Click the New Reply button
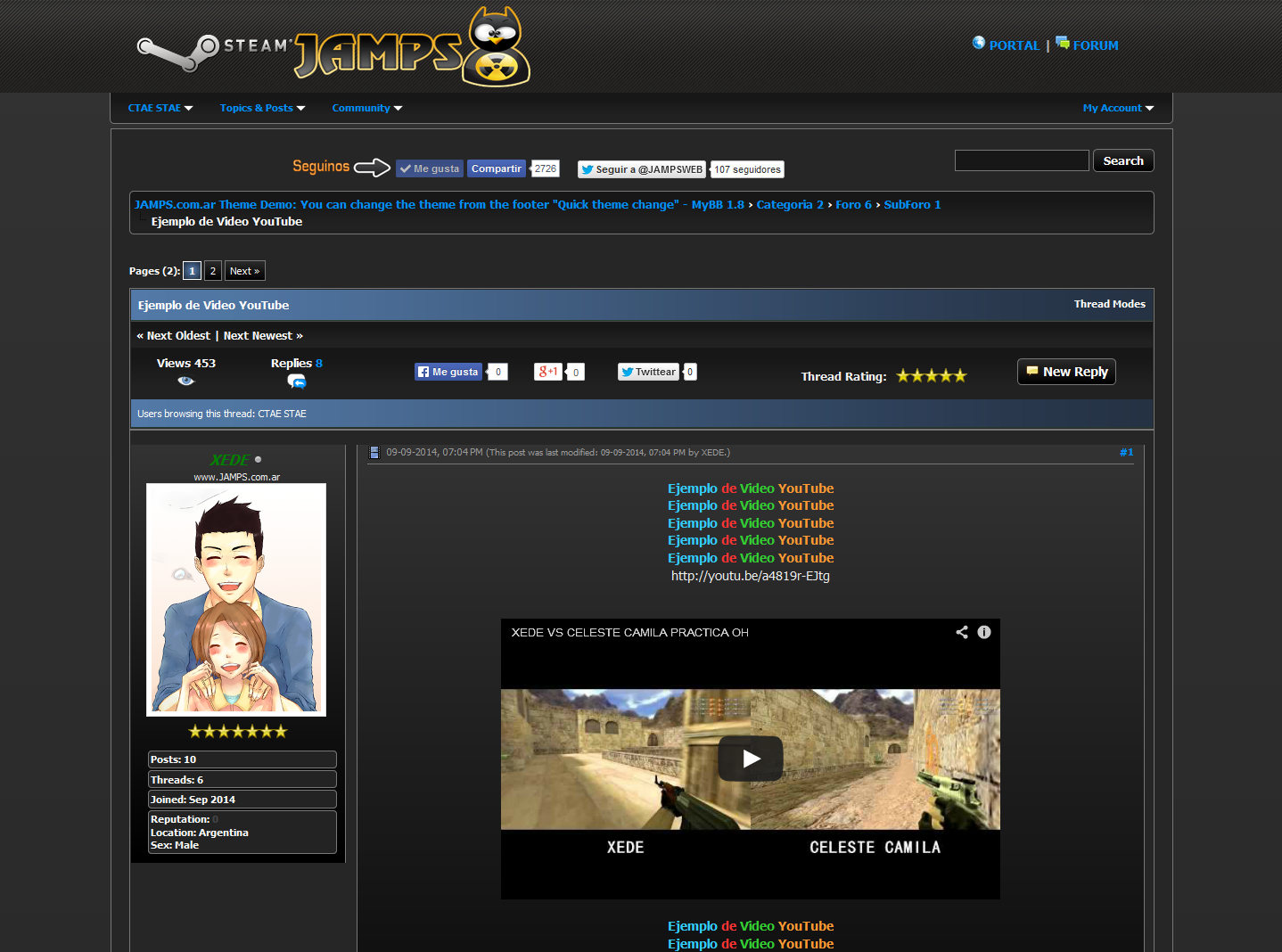 click(x=1066, y=372)
